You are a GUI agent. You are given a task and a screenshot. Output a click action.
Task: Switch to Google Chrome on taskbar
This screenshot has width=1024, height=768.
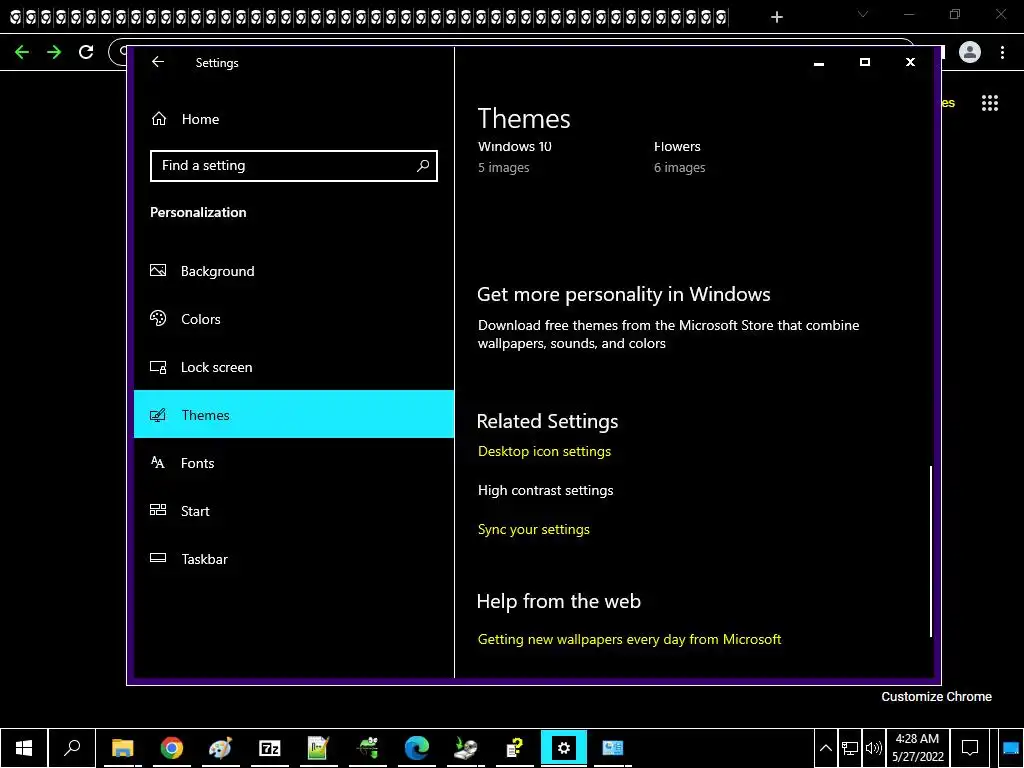tap(171, 748)
